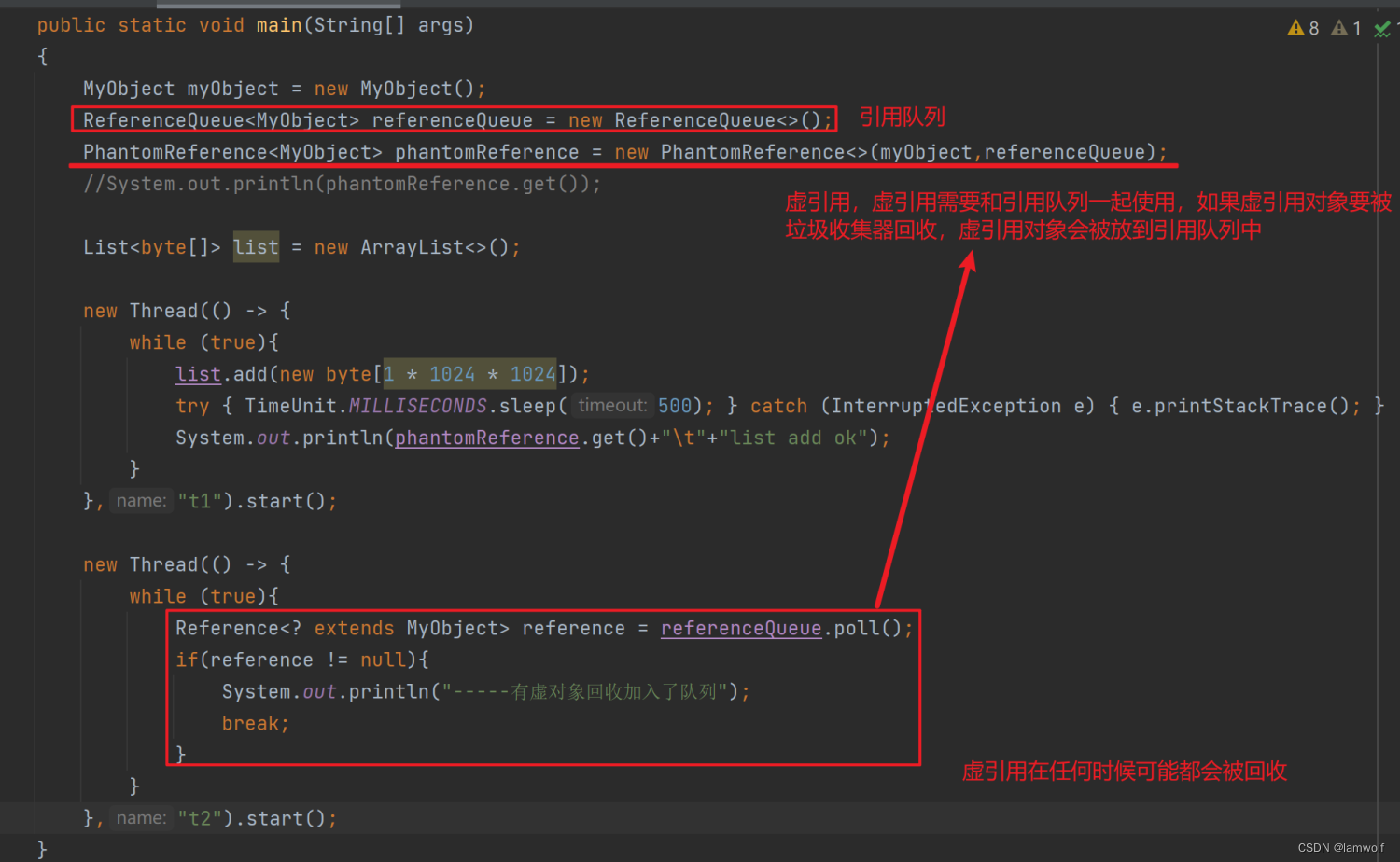Click "public static void" modifiers

click(141, 25)
